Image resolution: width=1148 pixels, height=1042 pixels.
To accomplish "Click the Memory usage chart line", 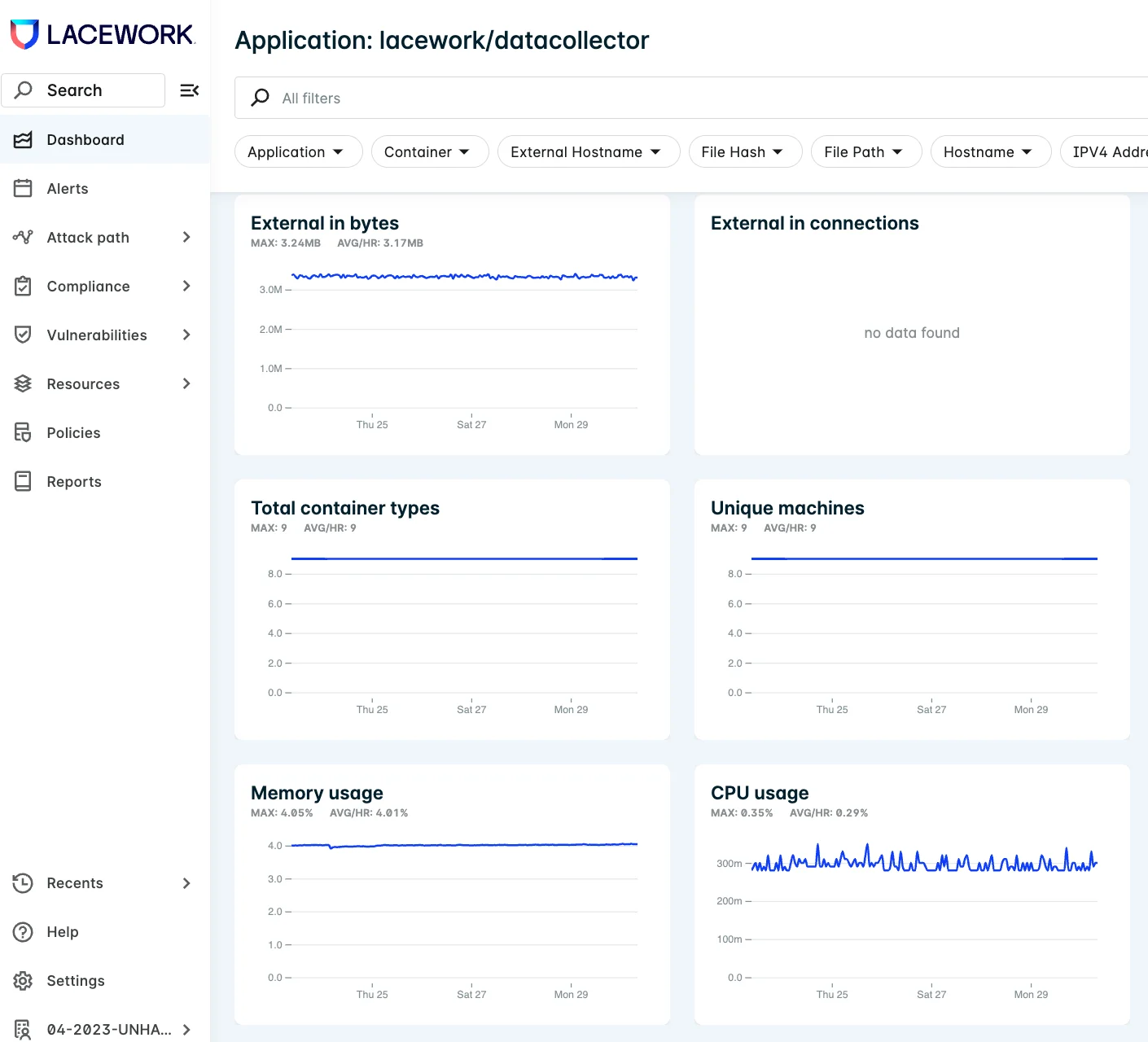I will (464, 845).
